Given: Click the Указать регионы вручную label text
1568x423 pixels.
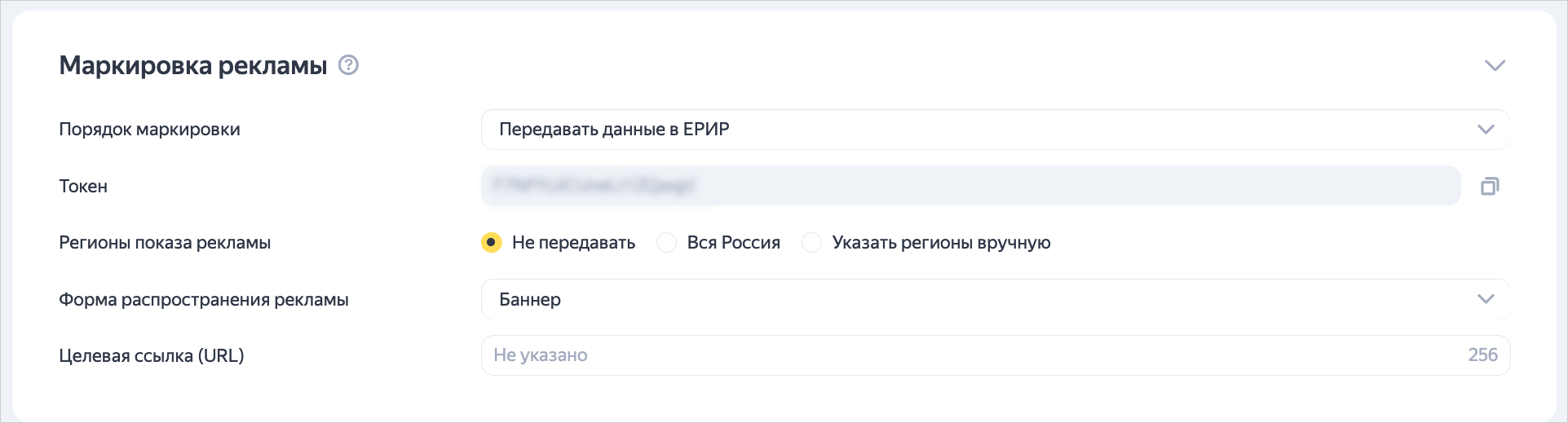Looking at the screenshot, I should 941,243.
